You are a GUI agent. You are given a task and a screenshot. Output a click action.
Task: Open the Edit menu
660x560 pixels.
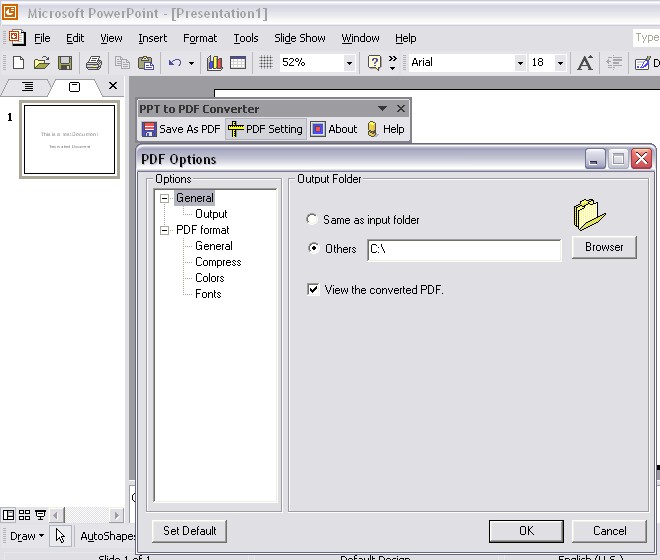click(75, 38)
